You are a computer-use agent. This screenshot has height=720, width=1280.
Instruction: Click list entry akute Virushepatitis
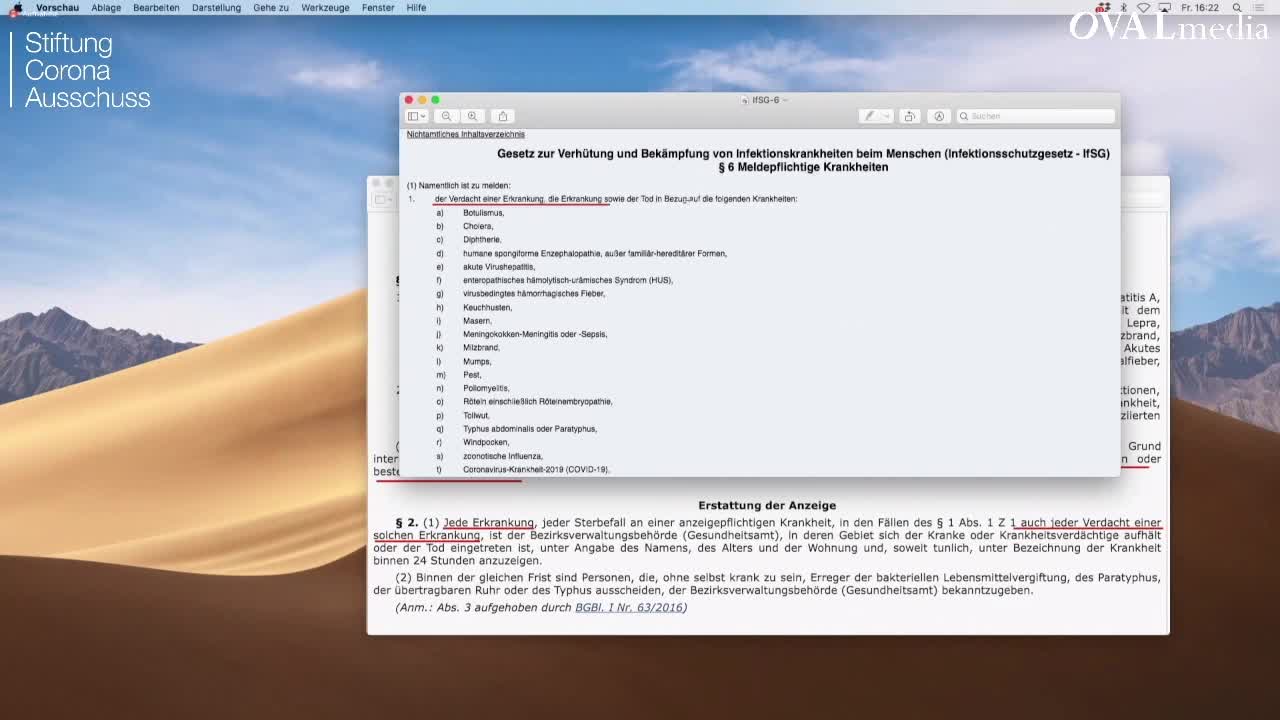point(499,267)
